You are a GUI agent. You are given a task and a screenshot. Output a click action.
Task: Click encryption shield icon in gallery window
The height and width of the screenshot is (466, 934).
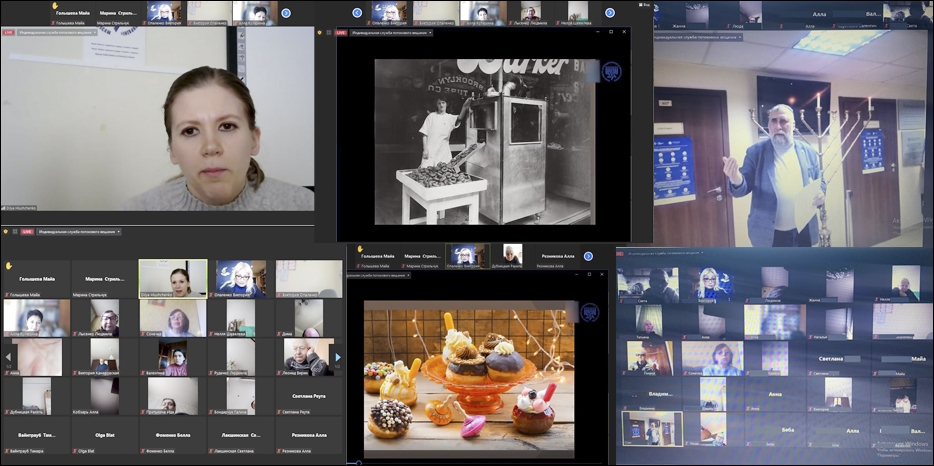6,231
